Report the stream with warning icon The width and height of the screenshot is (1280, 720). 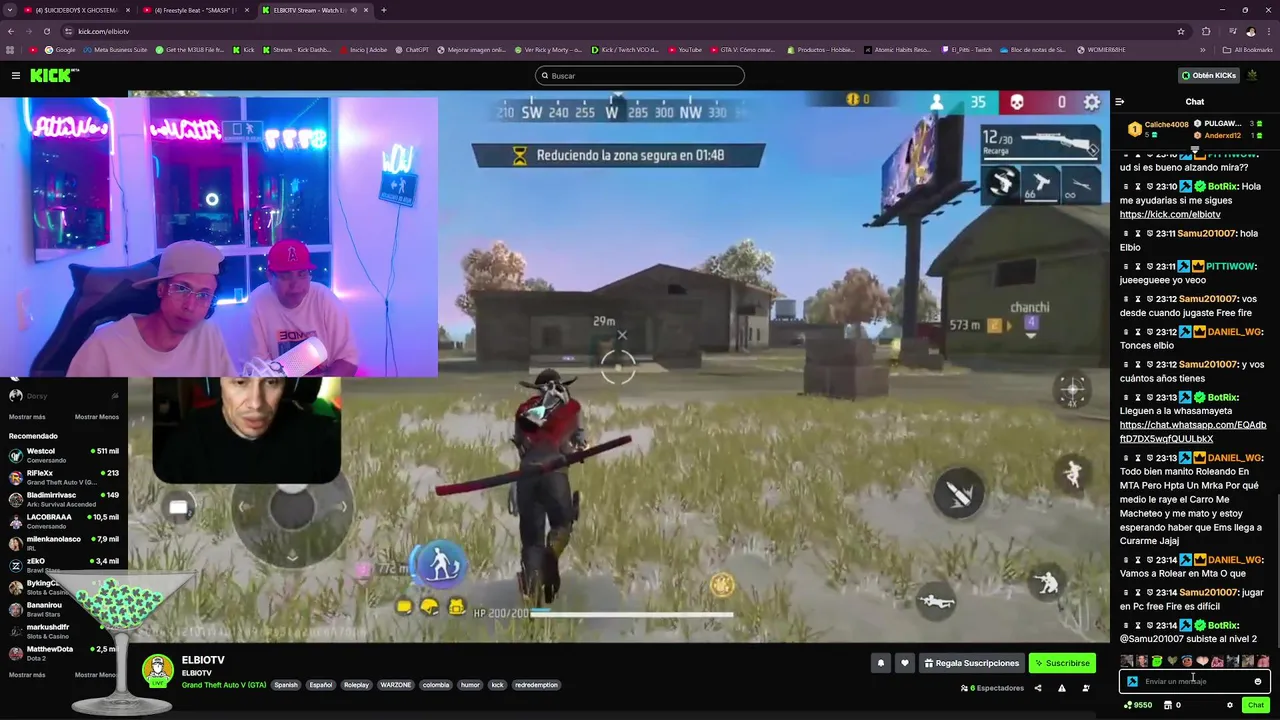click(x=1062, y=688)
